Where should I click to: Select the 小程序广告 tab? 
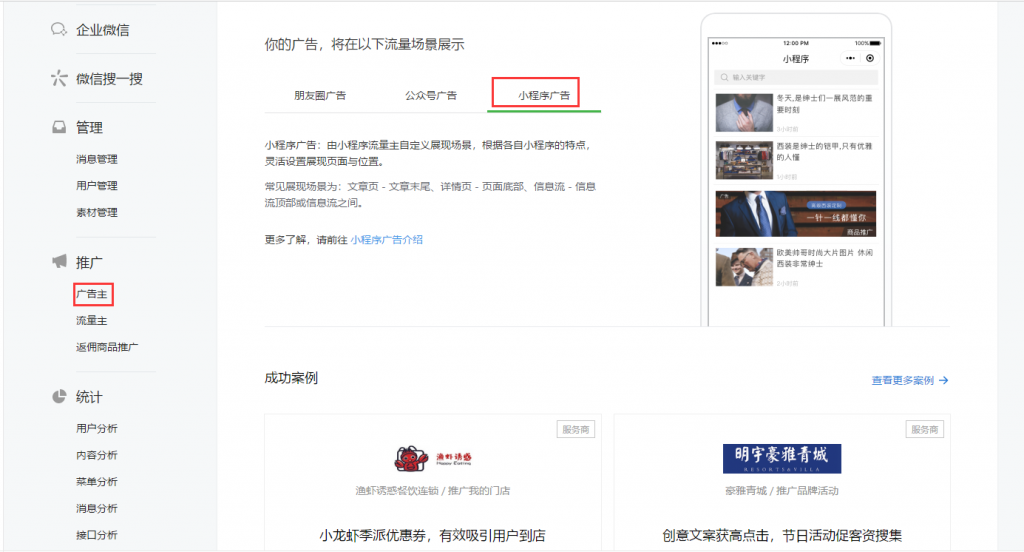coord(544,95)
